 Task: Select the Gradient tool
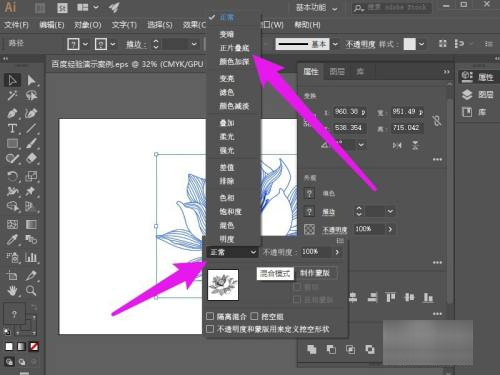click(x=31, y=224)
